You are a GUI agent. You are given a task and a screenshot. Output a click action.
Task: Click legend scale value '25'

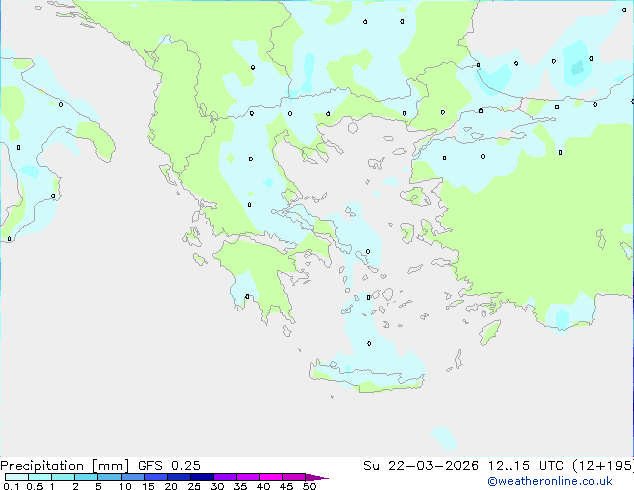[x=194, y=486]
